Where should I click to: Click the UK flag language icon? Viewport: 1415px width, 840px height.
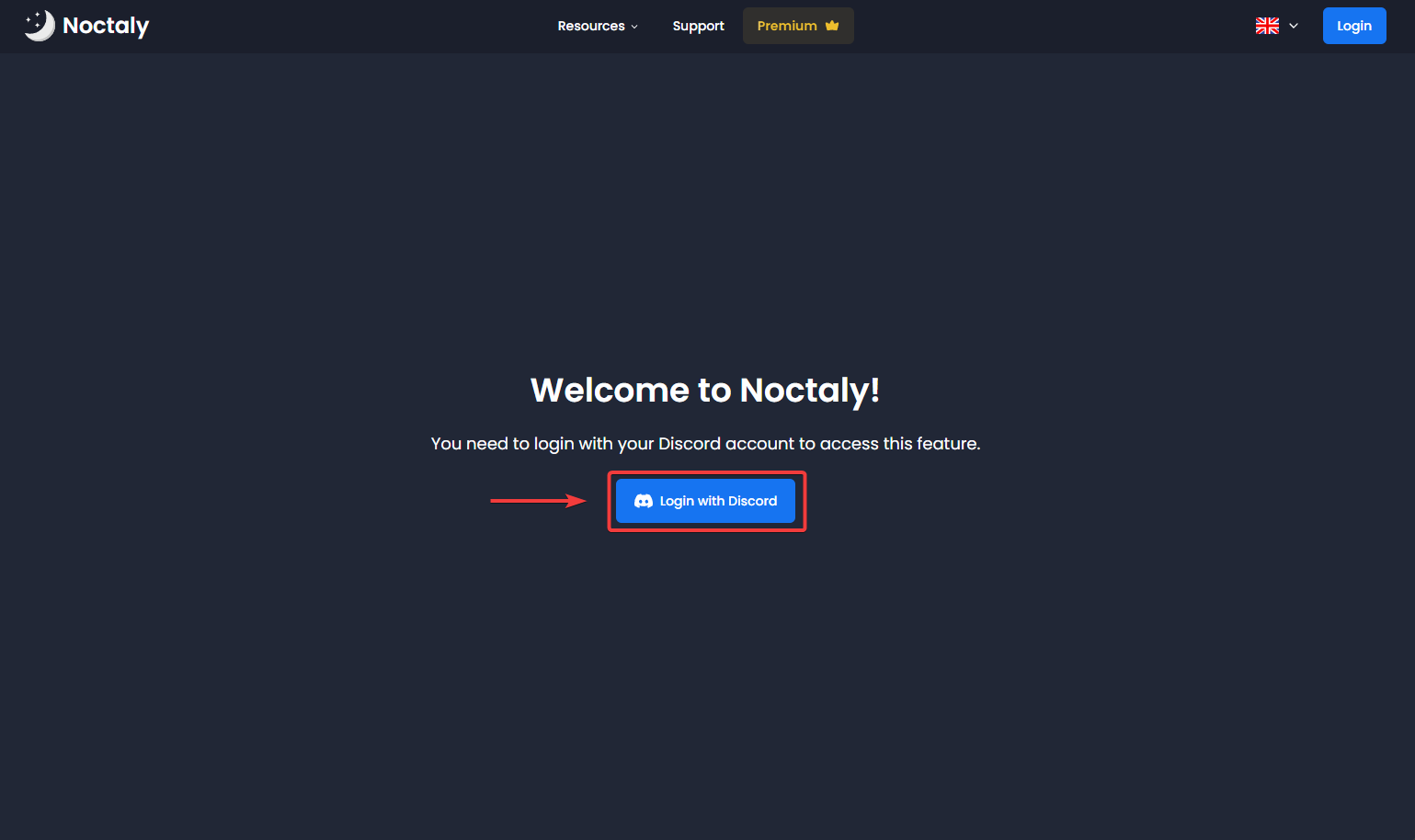pyautogui.click(x=1267, y=26)
